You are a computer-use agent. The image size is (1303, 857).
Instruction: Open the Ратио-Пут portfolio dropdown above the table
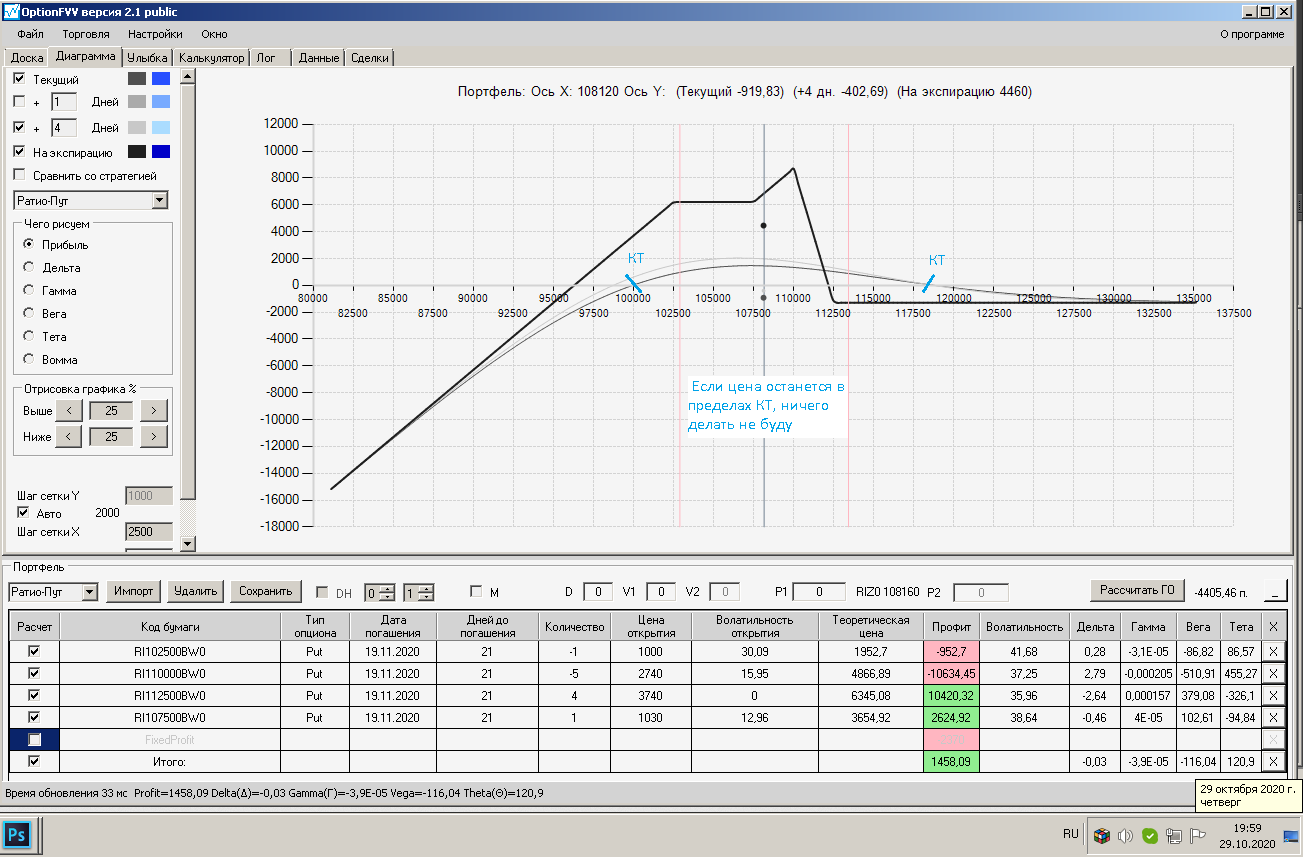90,591
